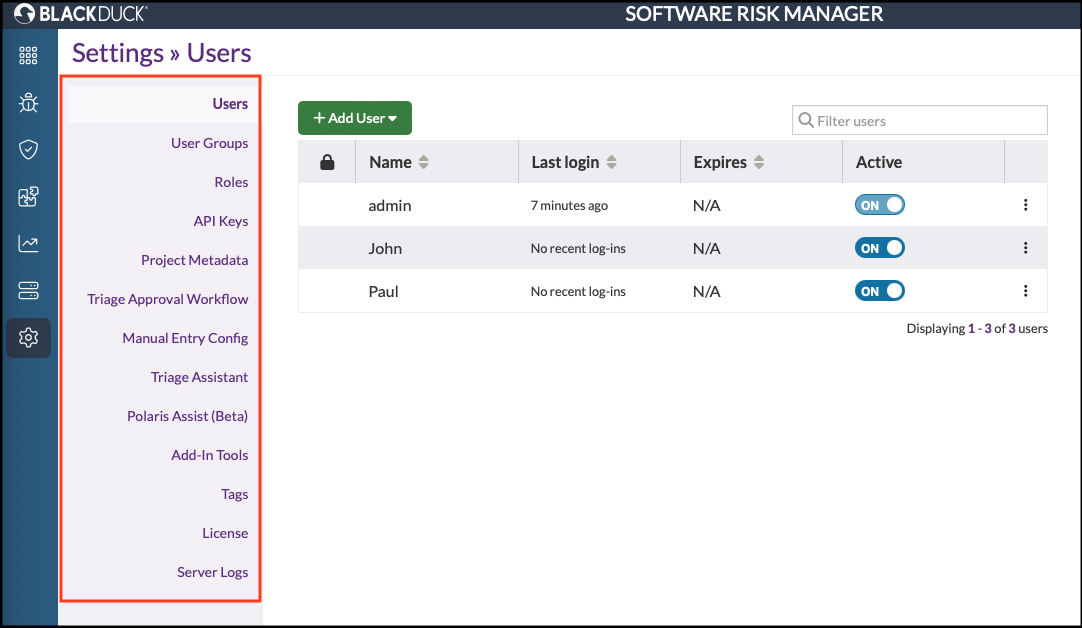Select the Paul user name
Image resolution: width=1082 pixels, height=628 pixels.
[x=384, y=291]
